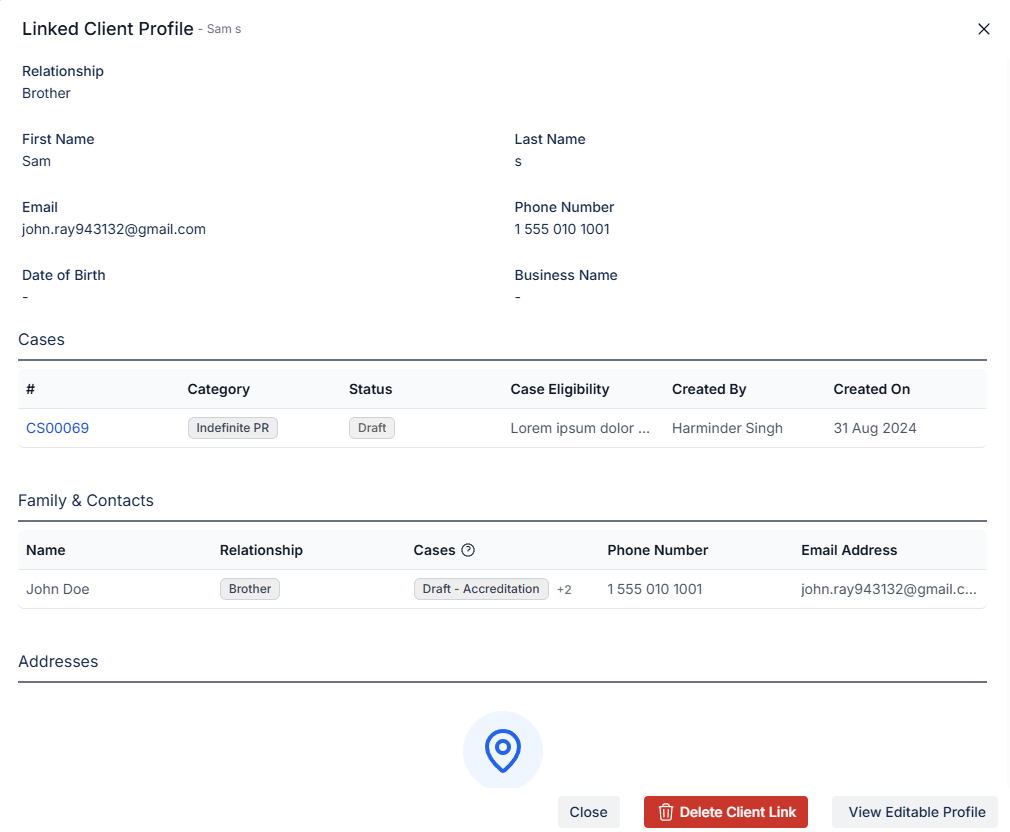Expand the +2 additional cases indicator
The height and width of the screenshot is (832, 1010).
pyautogui.click(x=564, y=589)
